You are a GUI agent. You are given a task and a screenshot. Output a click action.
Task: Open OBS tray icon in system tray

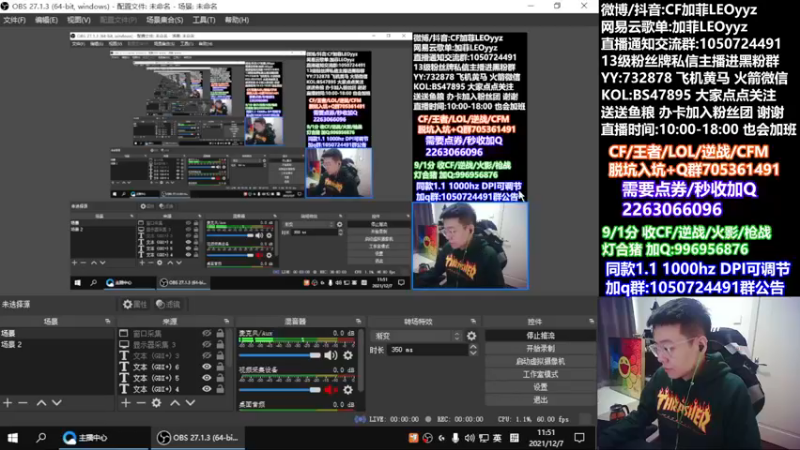pyautogui.click(x=428, y=438)
